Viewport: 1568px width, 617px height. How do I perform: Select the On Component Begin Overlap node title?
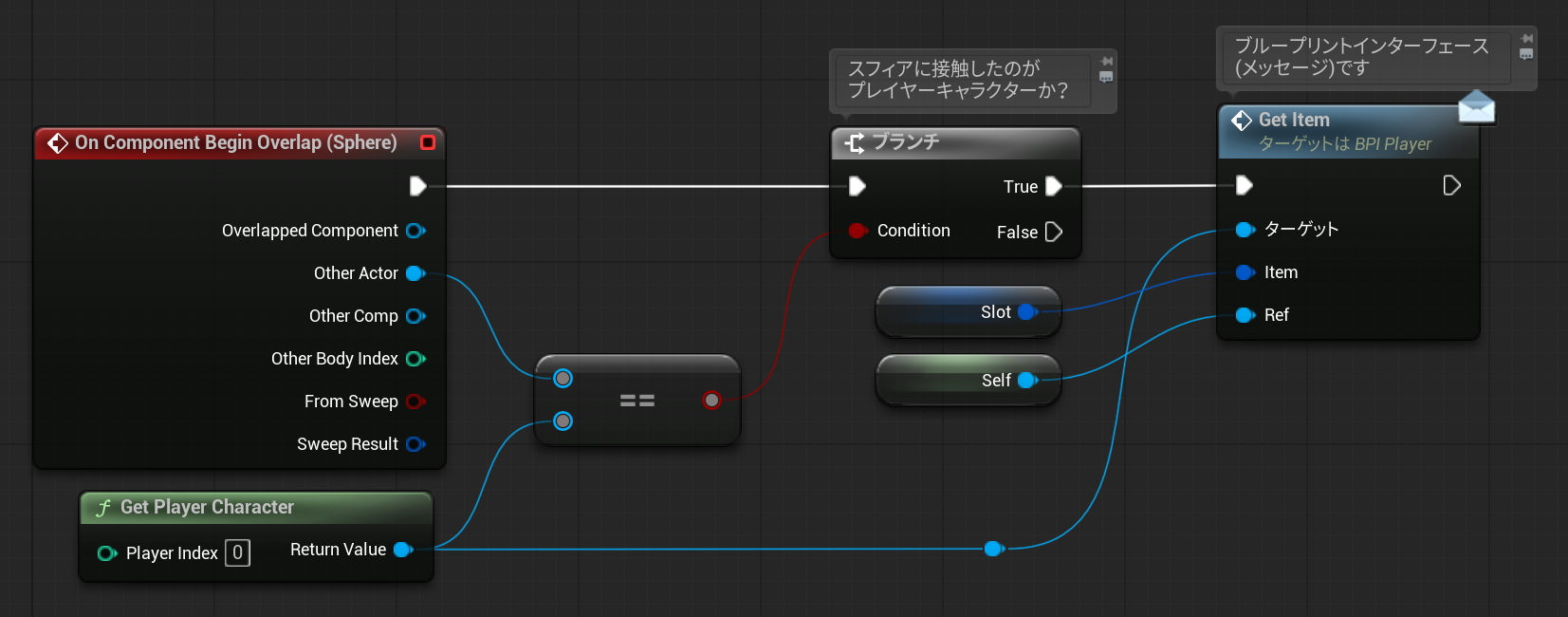pos(235,142)
